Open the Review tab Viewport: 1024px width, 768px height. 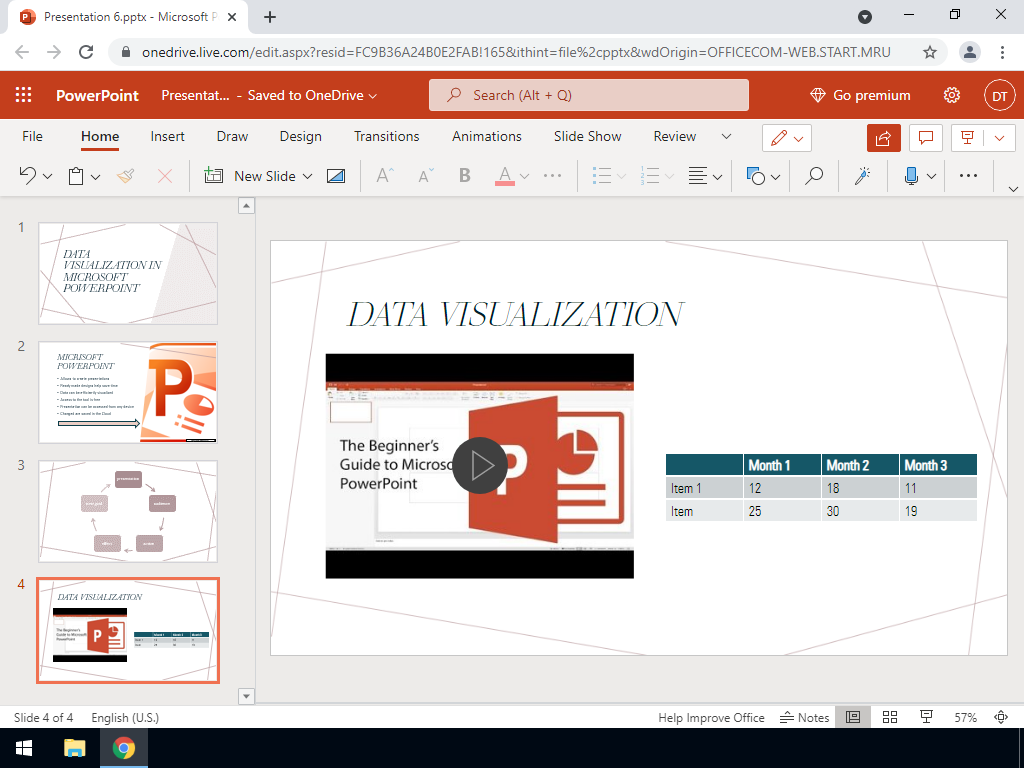click(x=675, y=136)
